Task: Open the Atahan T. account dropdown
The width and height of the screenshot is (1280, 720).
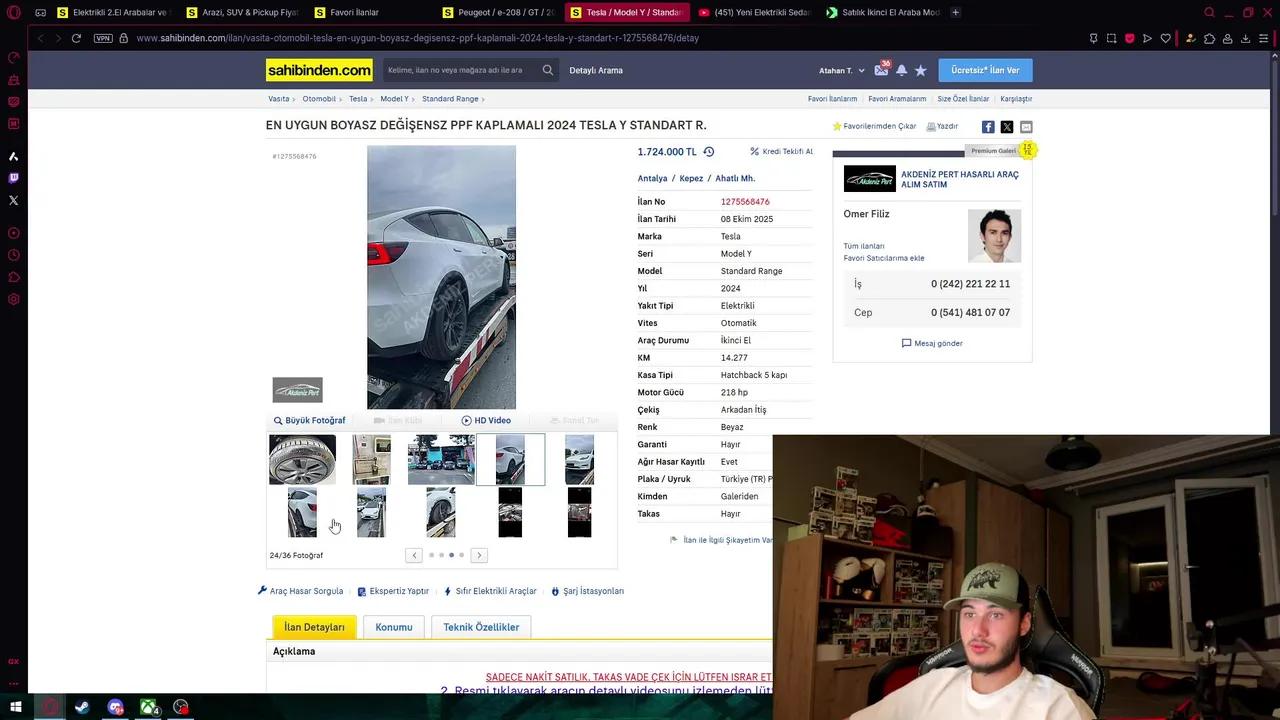Action: point(841,71)
